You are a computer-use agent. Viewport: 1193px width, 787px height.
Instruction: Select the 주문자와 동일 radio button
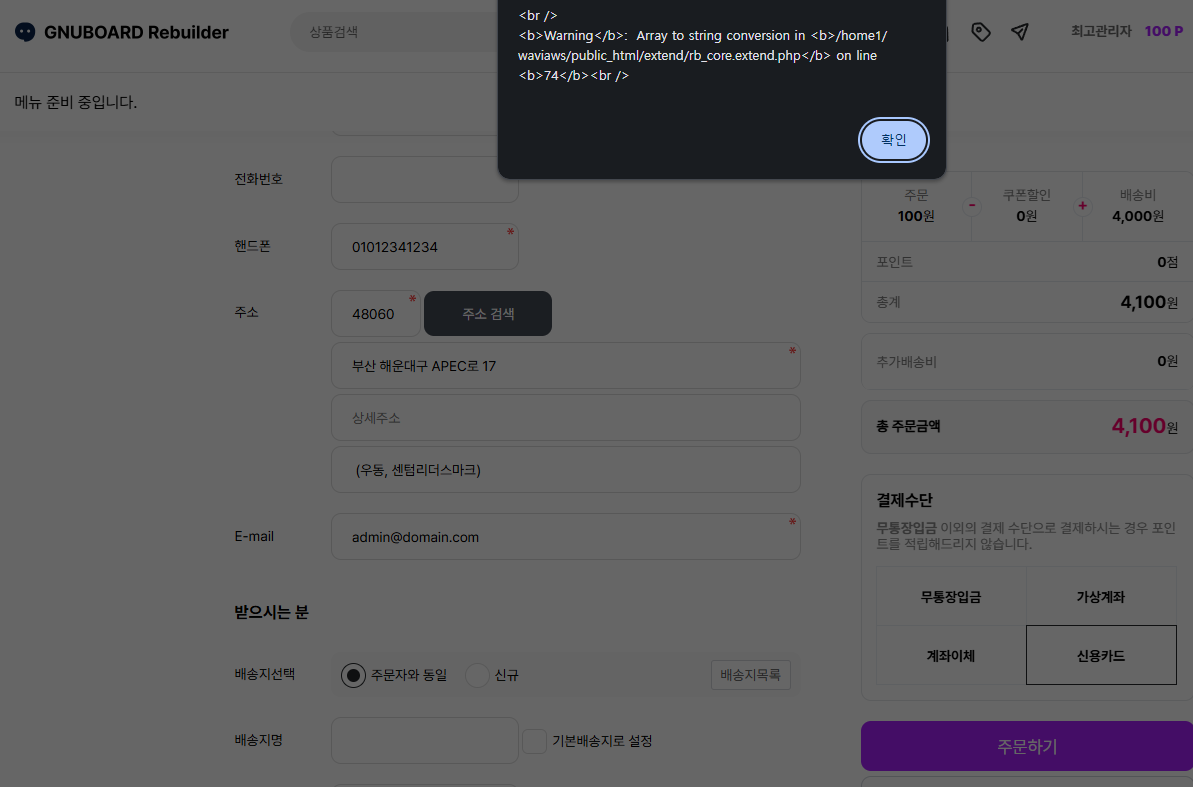(x=353, y=675)
